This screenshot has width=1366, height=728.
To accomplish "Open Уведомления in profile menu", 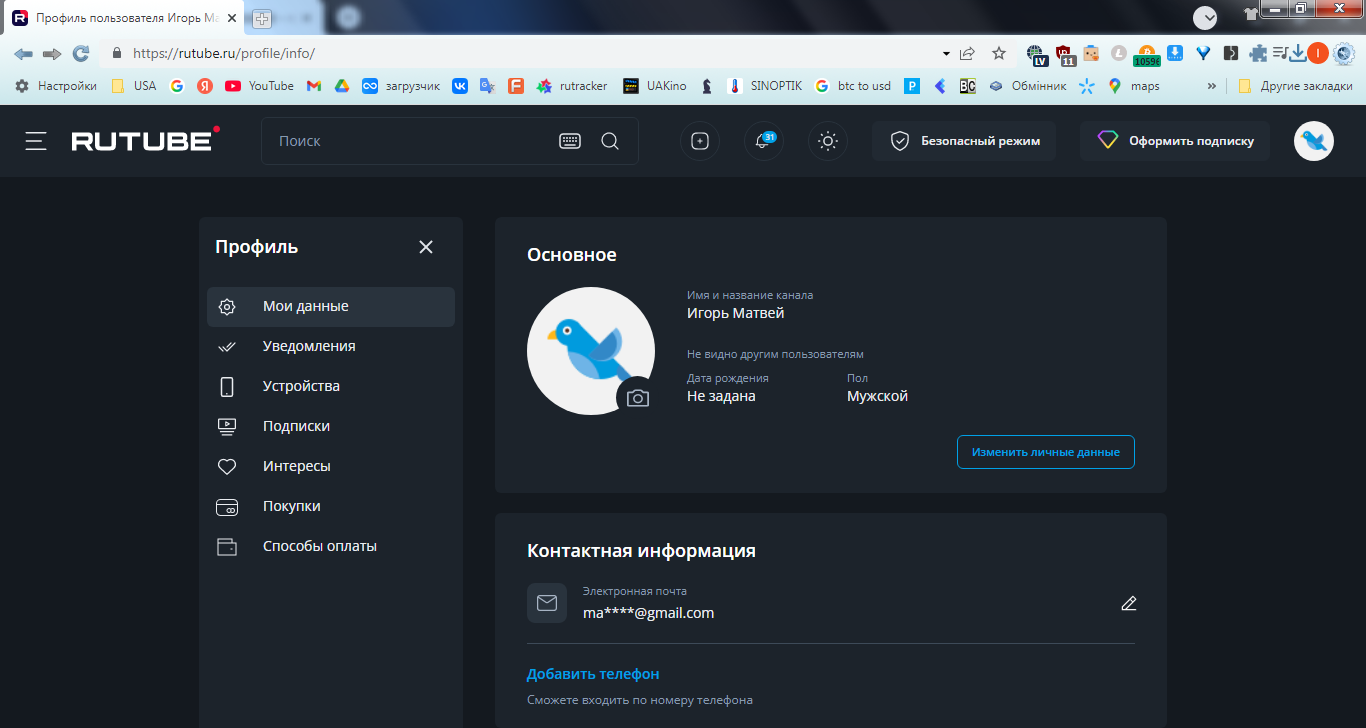I will 331,347.
